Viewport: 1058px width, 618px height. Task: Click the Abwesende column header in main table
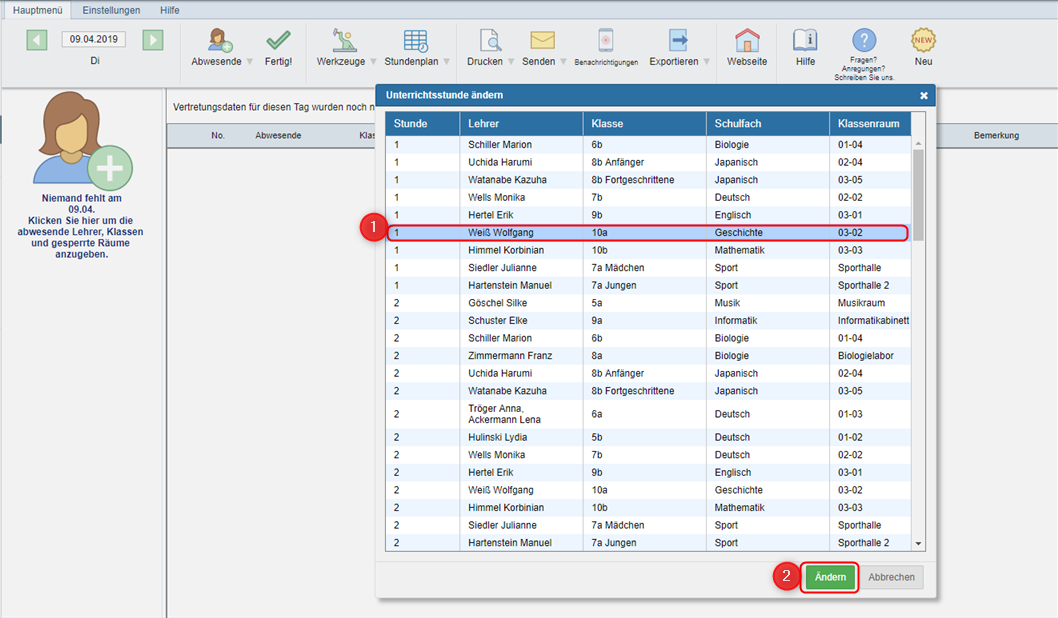click(x=278, y=136)
